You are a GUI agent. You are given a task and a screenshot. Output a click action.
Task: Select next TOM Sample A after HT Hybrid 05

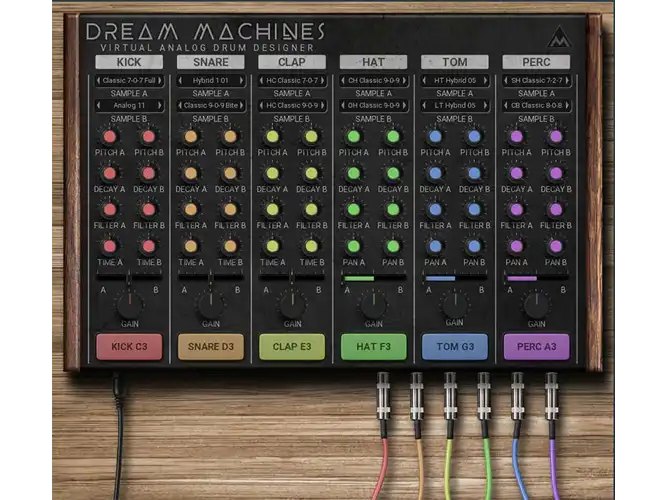click(x=485, y=80)
